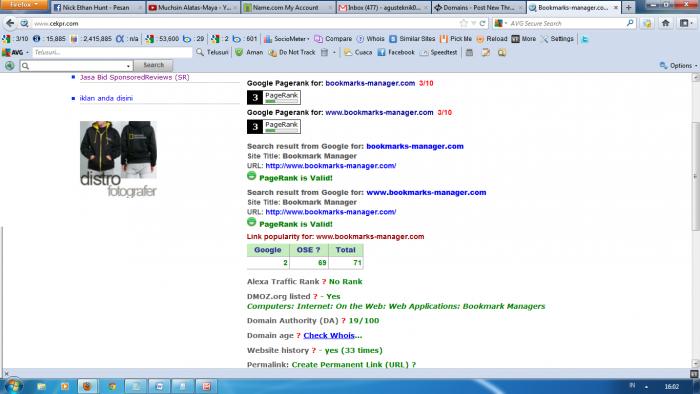Viewport: 700px width, 394px height.
Task: Click the AVG Secure Search magnifier icon
Action: [629, 23]
